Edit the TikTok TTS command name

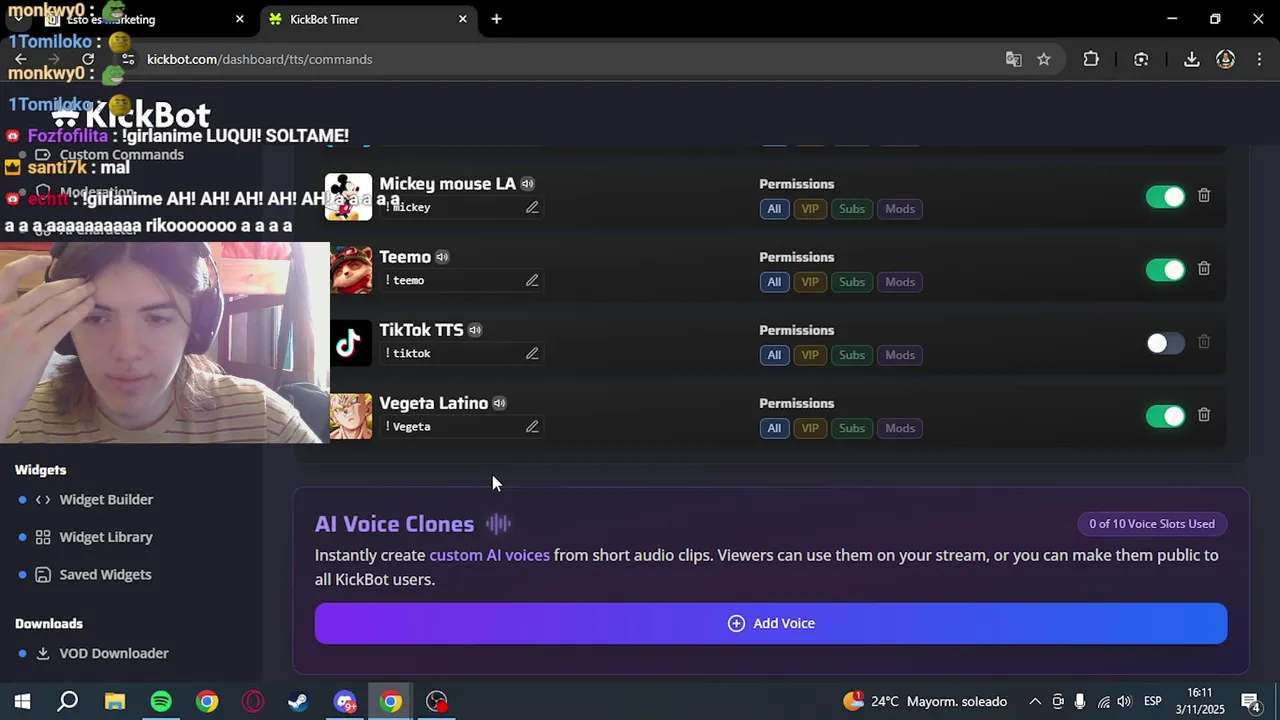pos(532,353)
